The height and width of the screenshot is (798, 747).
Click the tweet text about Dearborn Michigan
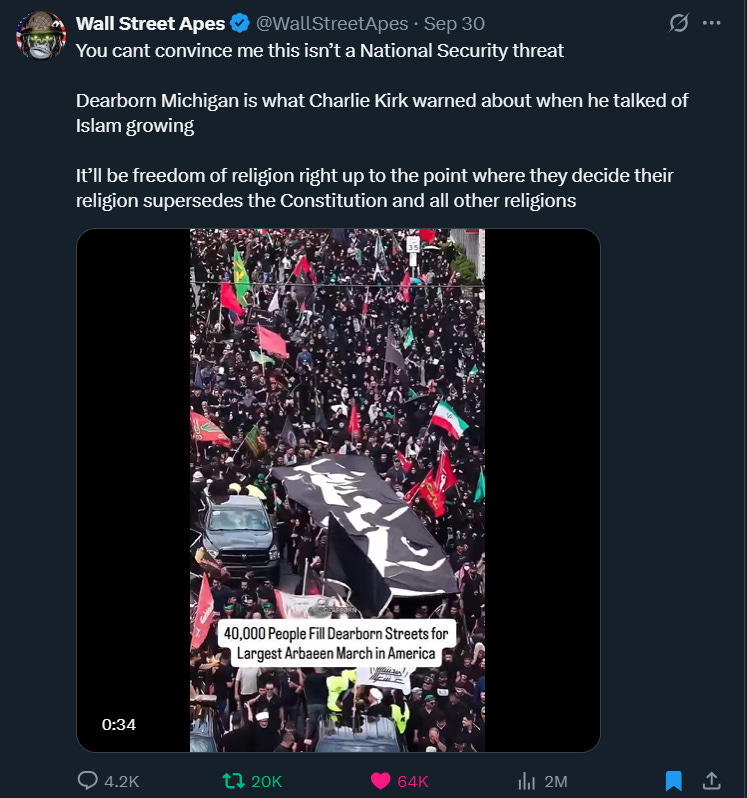(x=382, y=113)
